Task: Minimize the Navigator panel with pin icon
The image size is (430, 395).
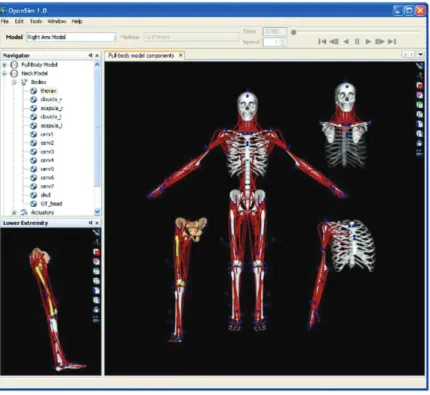Action: pyautogui.click(x=90, y=55)
